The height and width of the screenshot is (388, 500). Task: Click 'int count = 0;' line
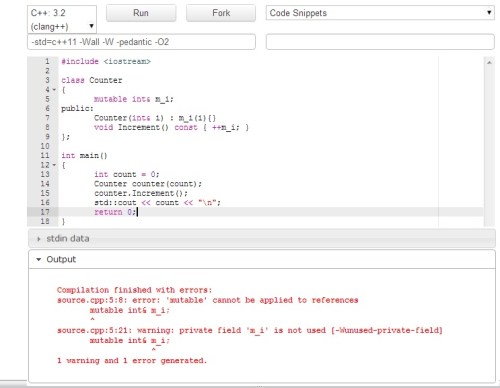[x=127, y=174]
